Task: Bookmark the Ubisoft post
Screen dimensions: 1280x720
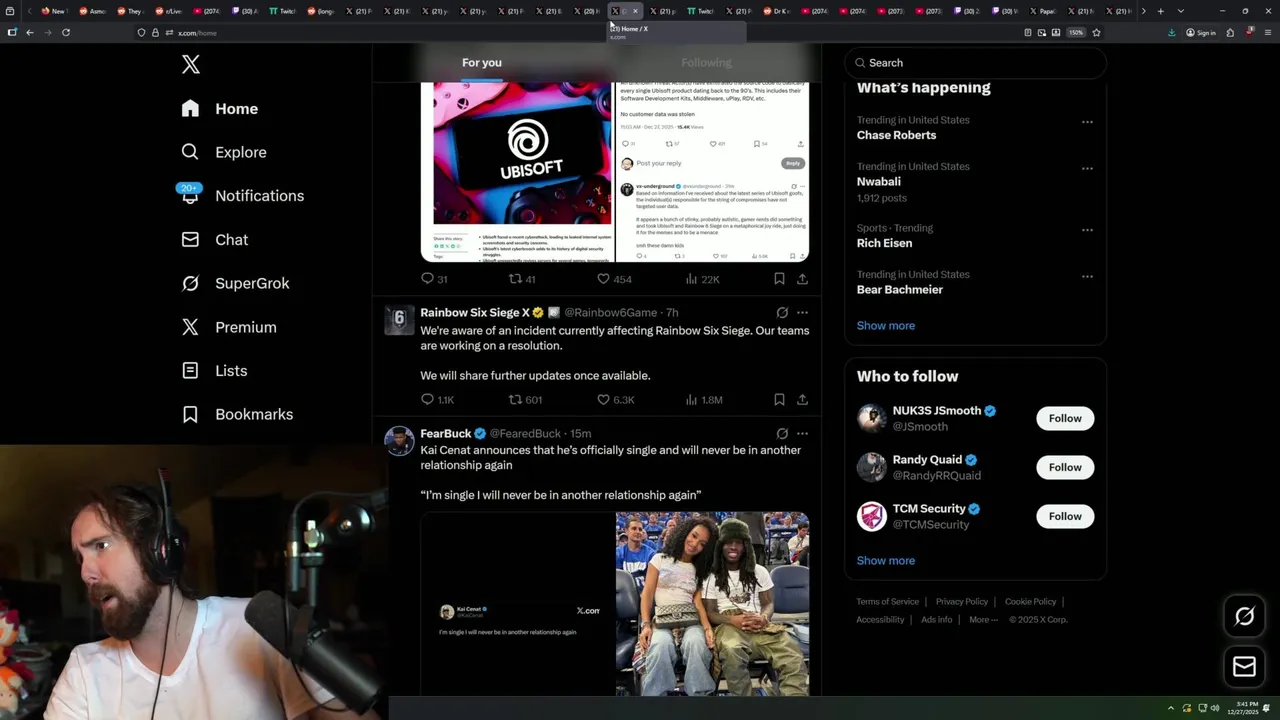Action: [x=779, y=279]
